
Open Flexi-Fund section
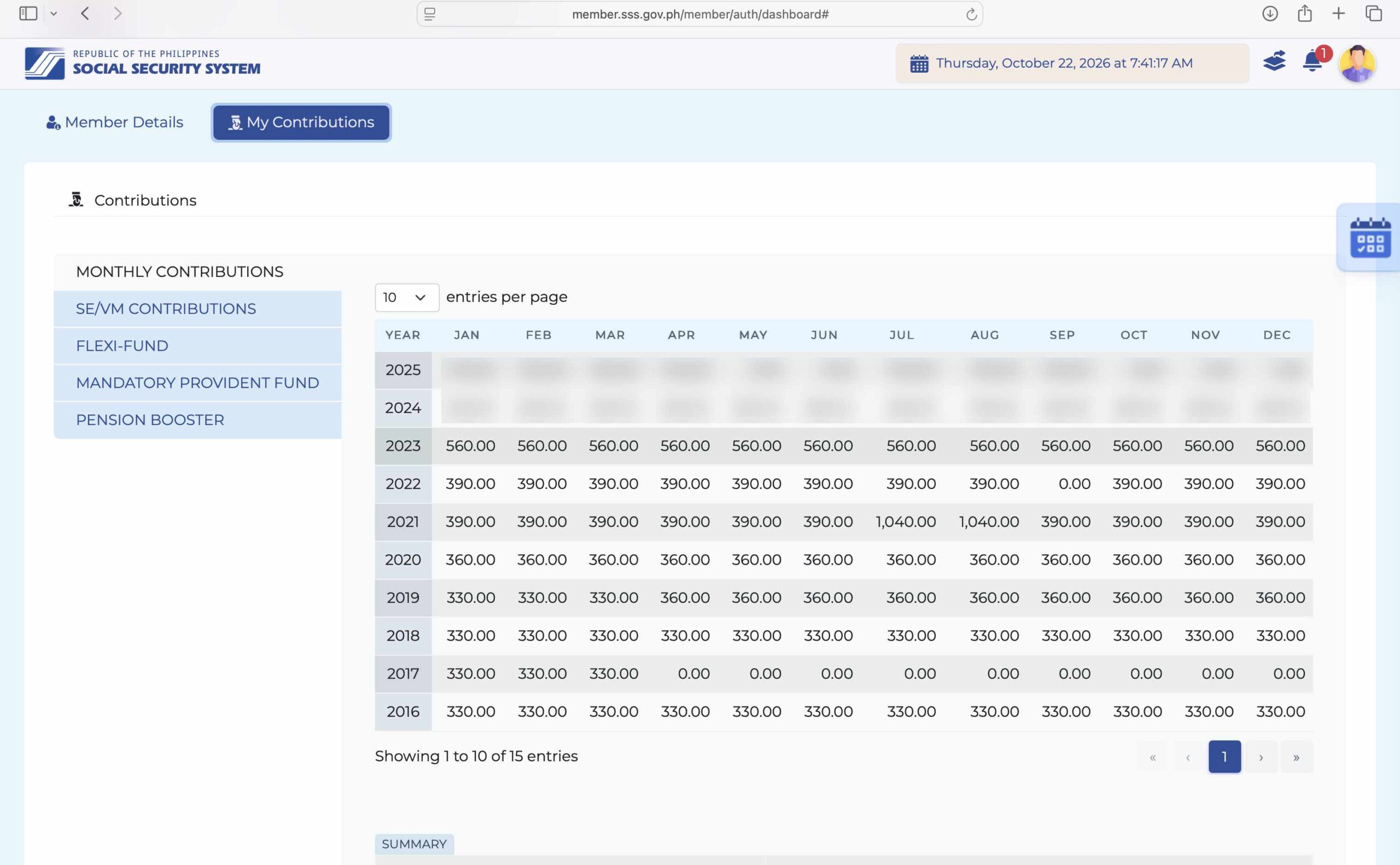197,346
